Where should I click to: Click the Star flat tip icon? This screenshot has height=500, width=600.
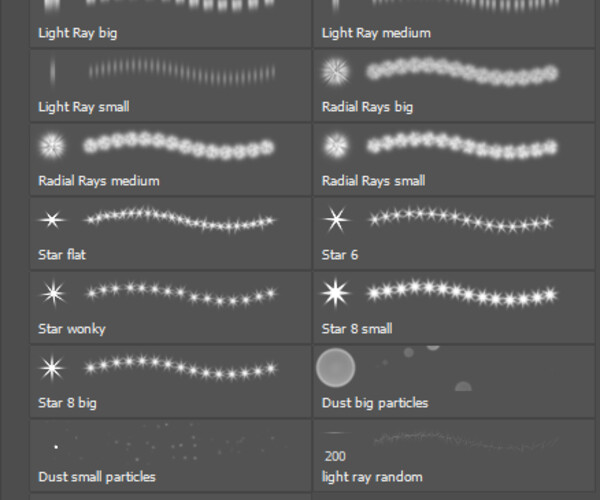(x=52, y=220)
